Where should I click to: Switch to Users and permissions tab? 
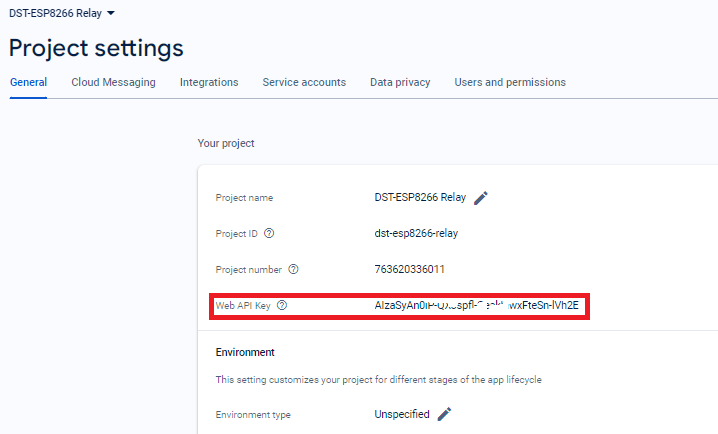pyautogui.click(x=510, y=82)
